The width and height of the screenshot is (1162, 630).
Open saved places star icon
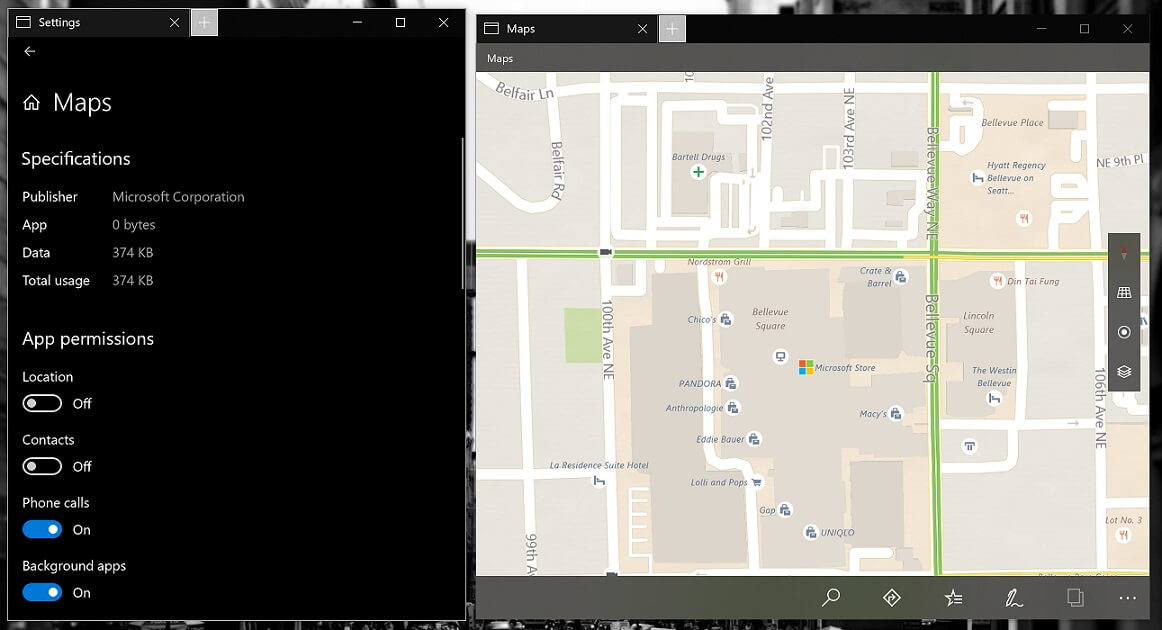pos(954,597)
